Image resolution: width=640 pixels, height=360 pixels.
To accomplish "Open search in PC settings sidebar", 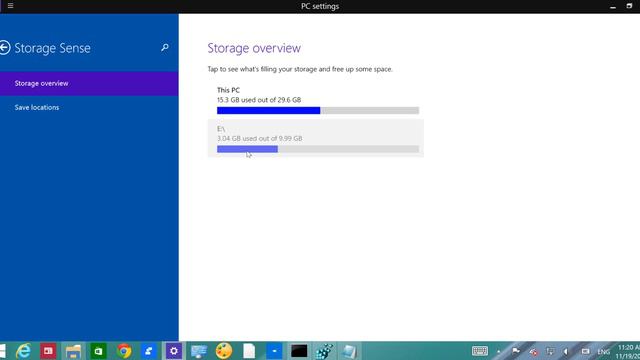I will click(164, 48).
